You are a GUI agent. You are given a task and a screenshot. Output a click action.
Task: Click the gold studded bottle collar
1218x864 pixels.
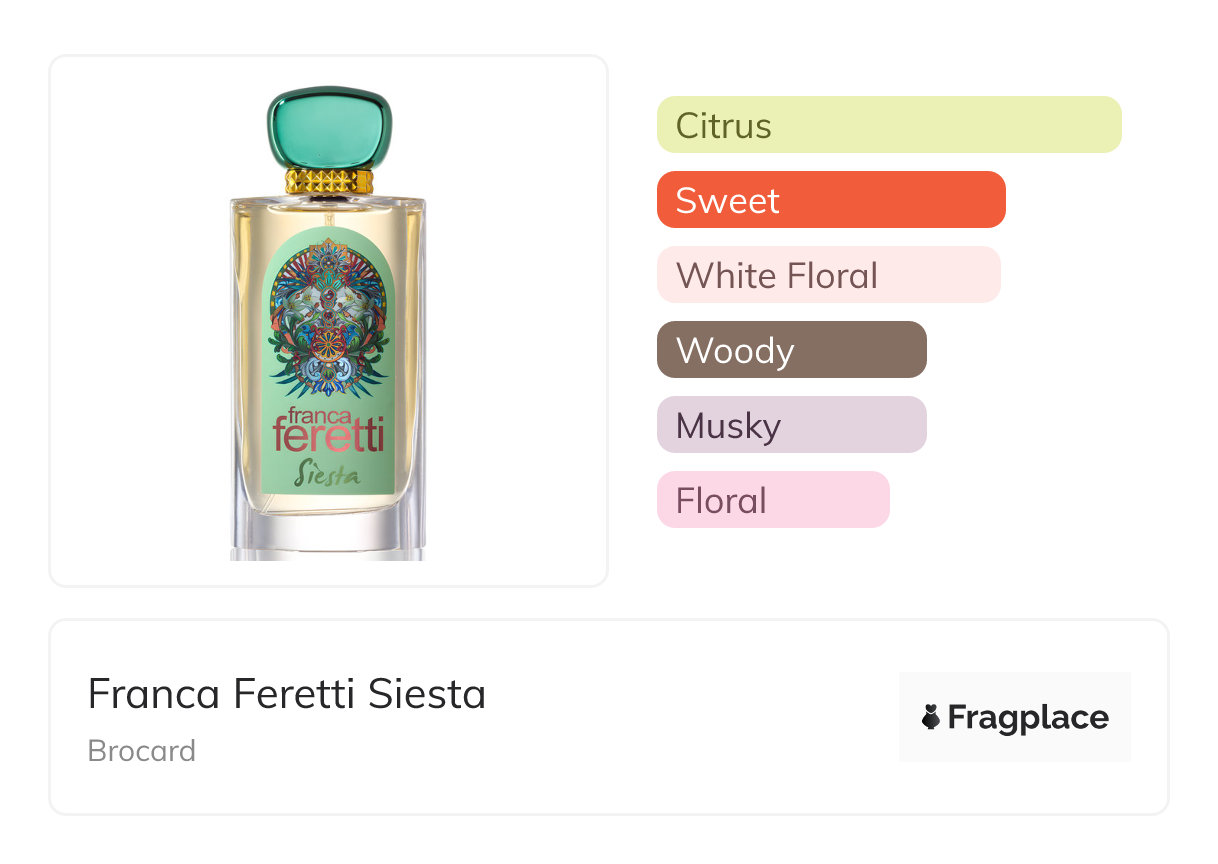(328, 181)
